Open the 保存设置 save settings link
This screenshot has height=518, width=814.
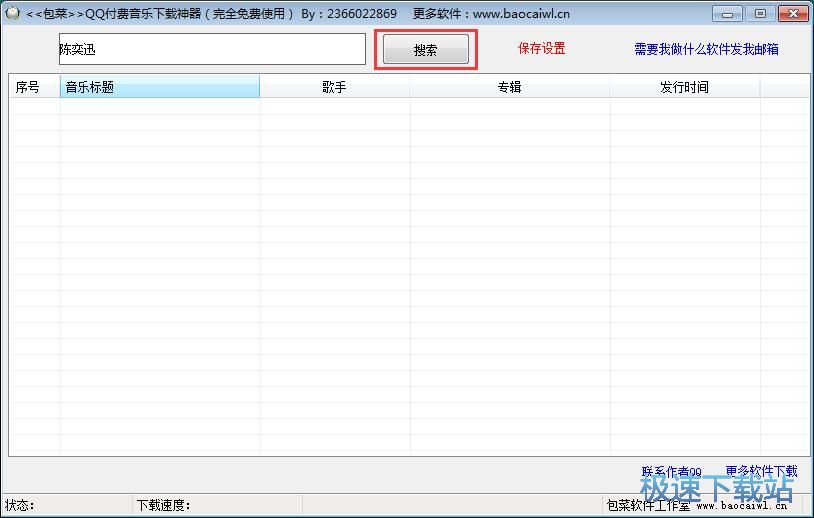point(541,48)
